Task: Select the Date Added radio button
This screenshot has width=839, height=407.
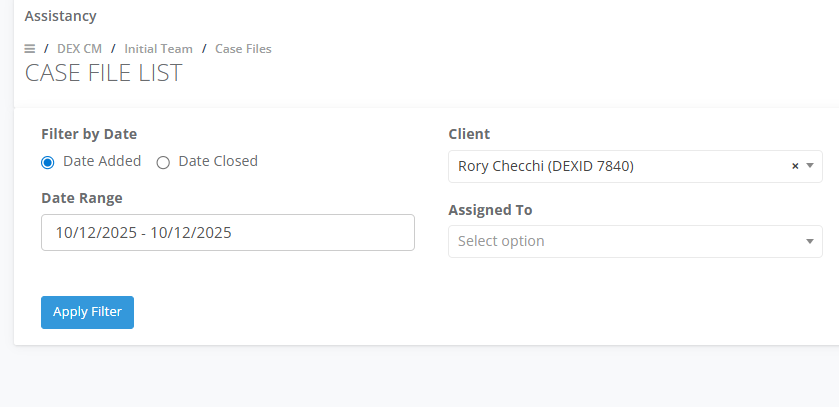Action: (x=48, y=162)
